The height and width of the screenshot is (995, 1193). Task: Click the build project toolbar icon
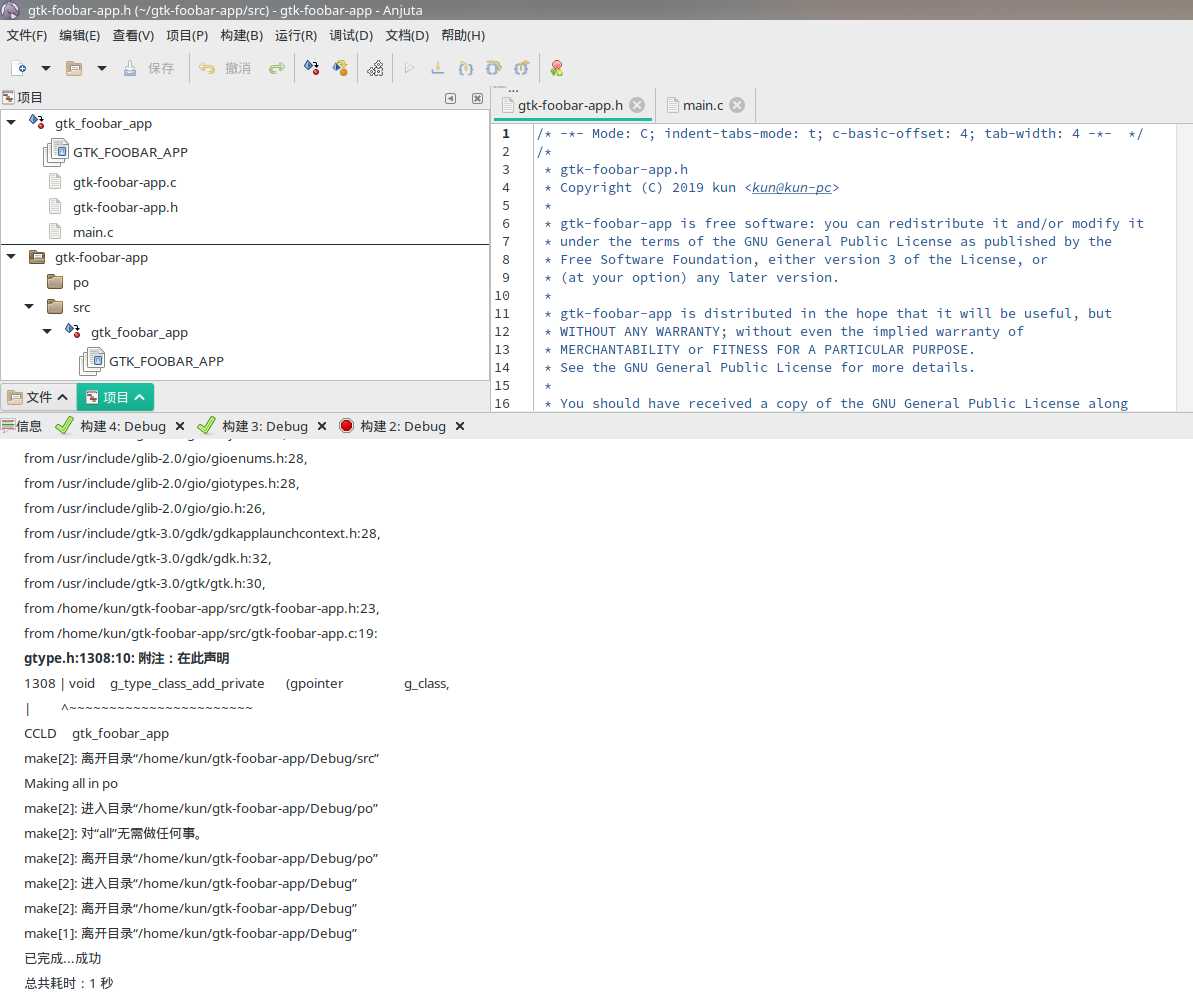340,68
